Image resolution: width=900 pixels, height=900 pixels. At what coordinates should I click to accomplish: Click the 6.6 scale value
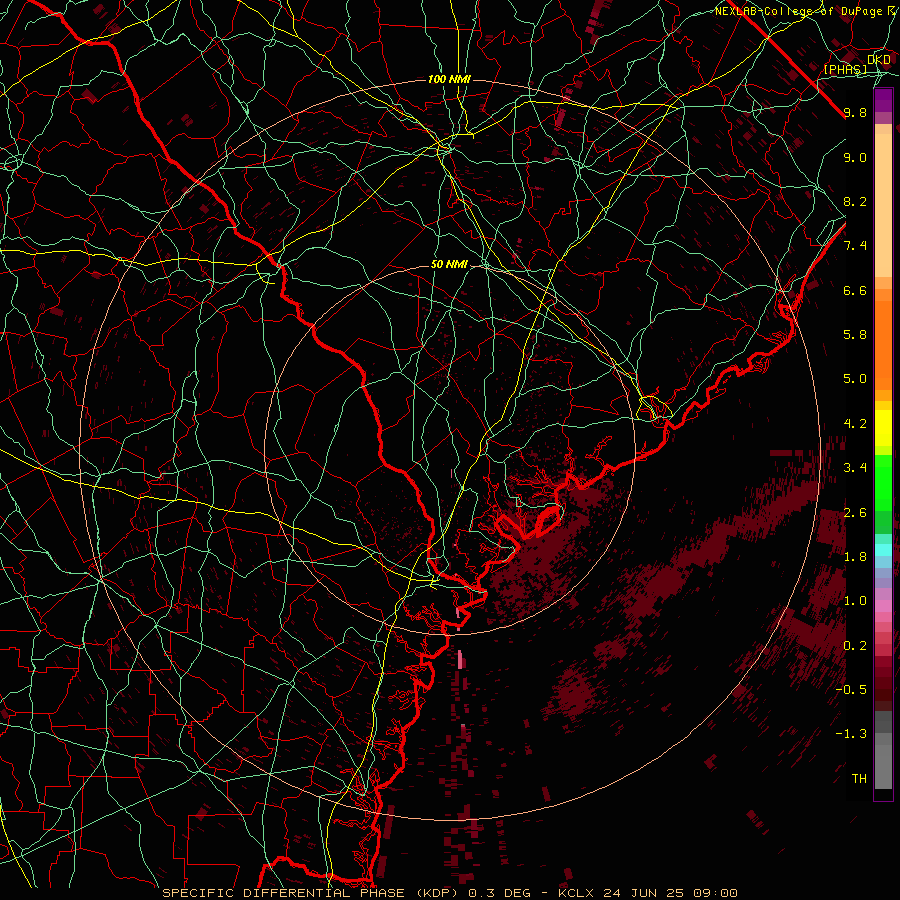tap(855, 290)
